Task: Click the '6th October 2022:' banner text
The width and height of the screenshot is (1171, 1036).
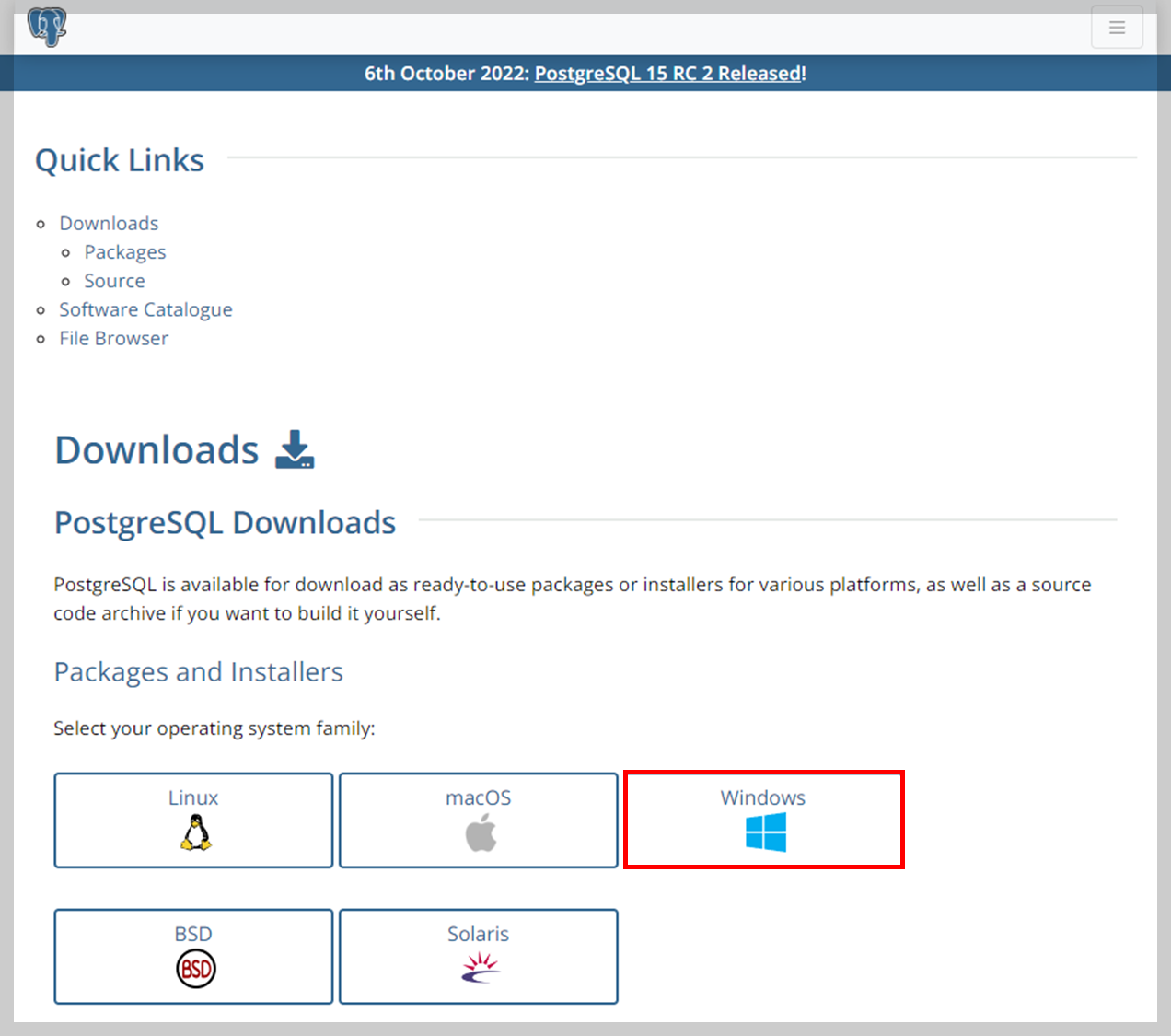Action: 446,74
